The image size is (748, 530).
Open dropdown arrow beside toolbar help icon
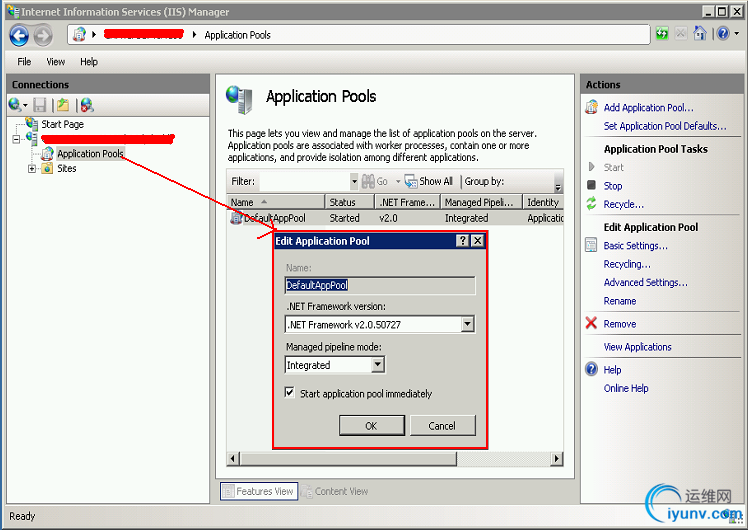737,34
